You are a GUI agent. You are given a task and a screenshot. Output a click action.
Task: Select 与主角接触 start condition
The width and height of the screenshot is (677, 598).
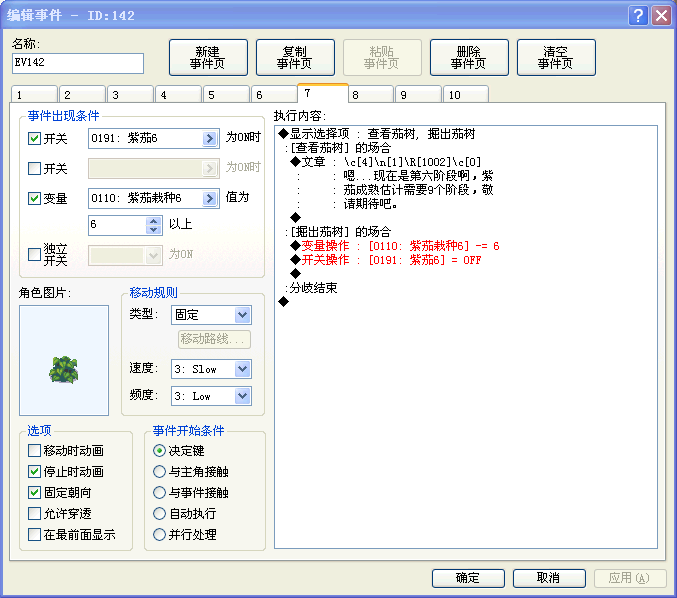tap(159, 471)
